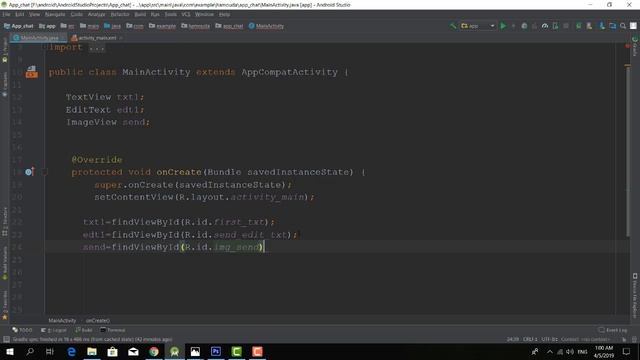Open the Code menu
The width and height of the screenshot is (640, 360).
click(x=76, y=14)
